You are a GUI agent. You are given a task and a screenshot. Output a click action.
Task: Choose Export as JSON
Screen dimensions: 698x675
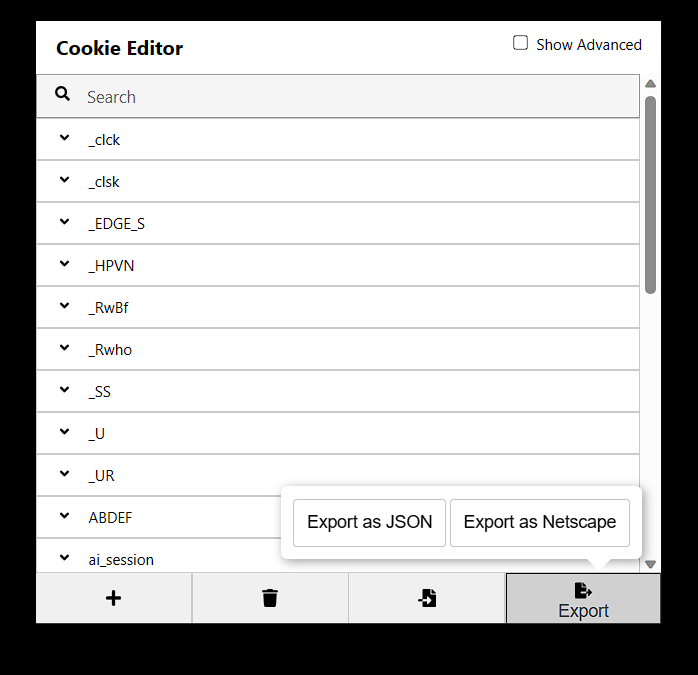coord(369,522)
